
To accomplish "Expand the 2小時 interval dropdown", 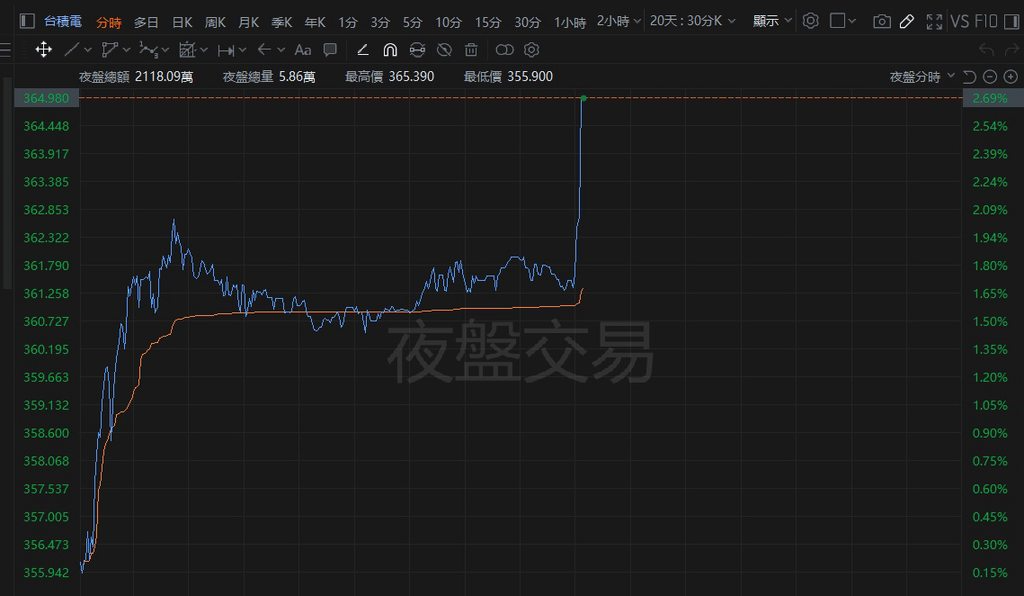I will 616,21.
